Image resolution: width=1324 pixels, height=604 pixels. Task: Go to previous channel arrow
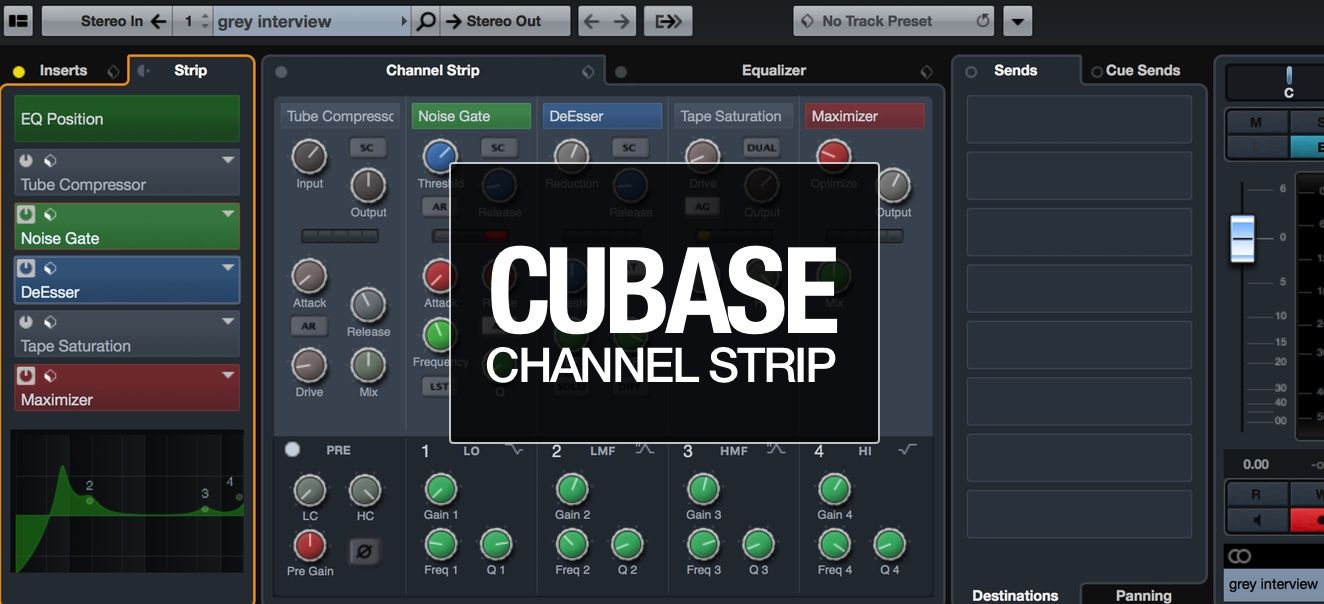tap(593, 20)
